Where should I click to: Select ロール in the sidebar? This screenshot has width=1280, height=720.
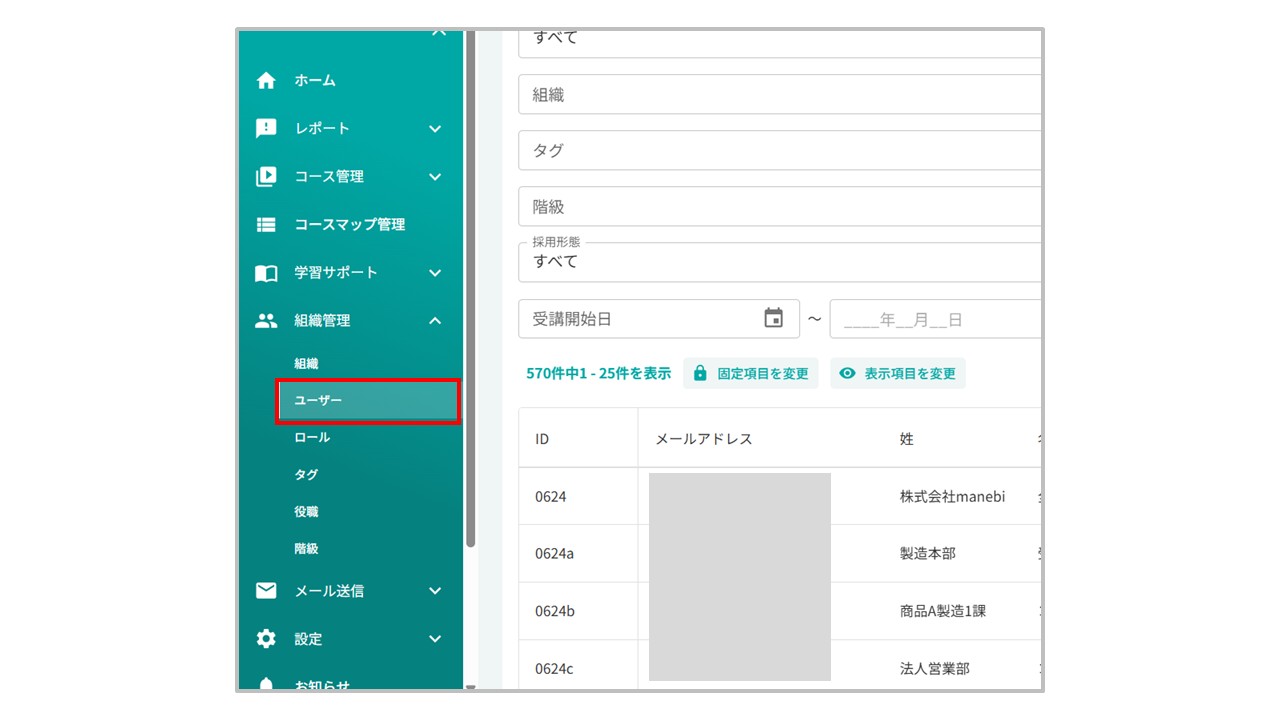(312, 438)
